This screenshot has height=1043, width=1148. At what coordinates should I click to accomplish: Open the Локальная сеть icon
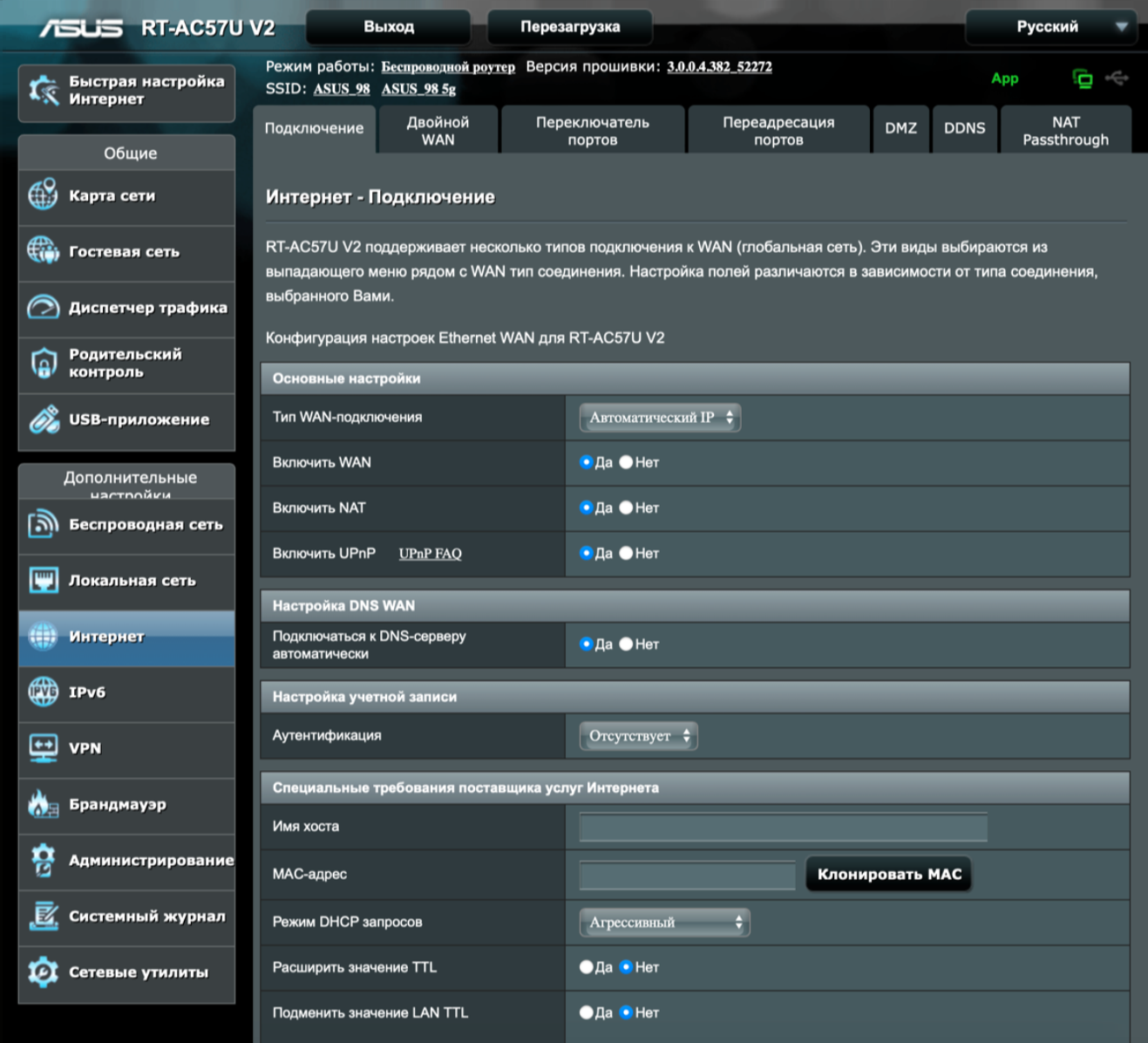pyautogui.click(x=43, y=580)
